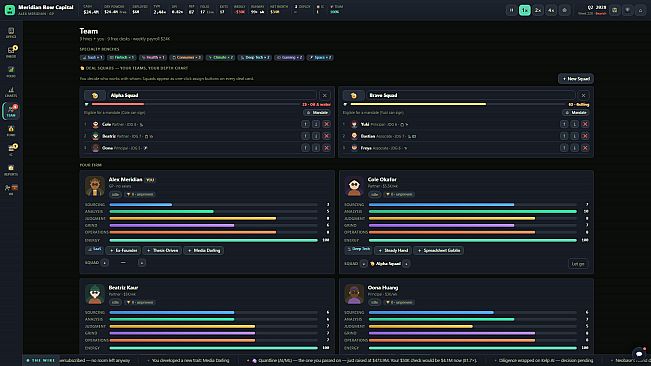The image size is (651, 366).
Task: Click Alex Meridian's Sourcing skill bar
Action: pyautogui.click(x=213, y=205)
